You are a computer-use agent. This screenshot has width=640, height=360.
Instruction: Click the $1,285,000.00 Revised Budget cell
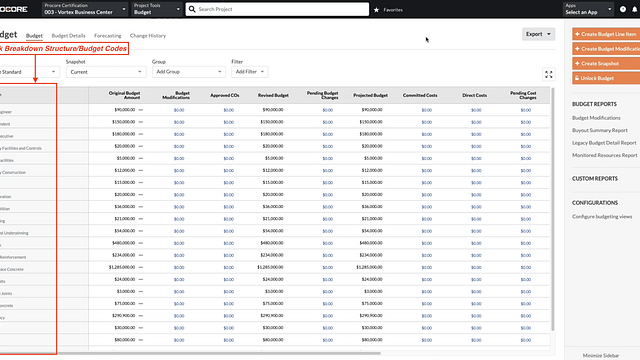270,267
